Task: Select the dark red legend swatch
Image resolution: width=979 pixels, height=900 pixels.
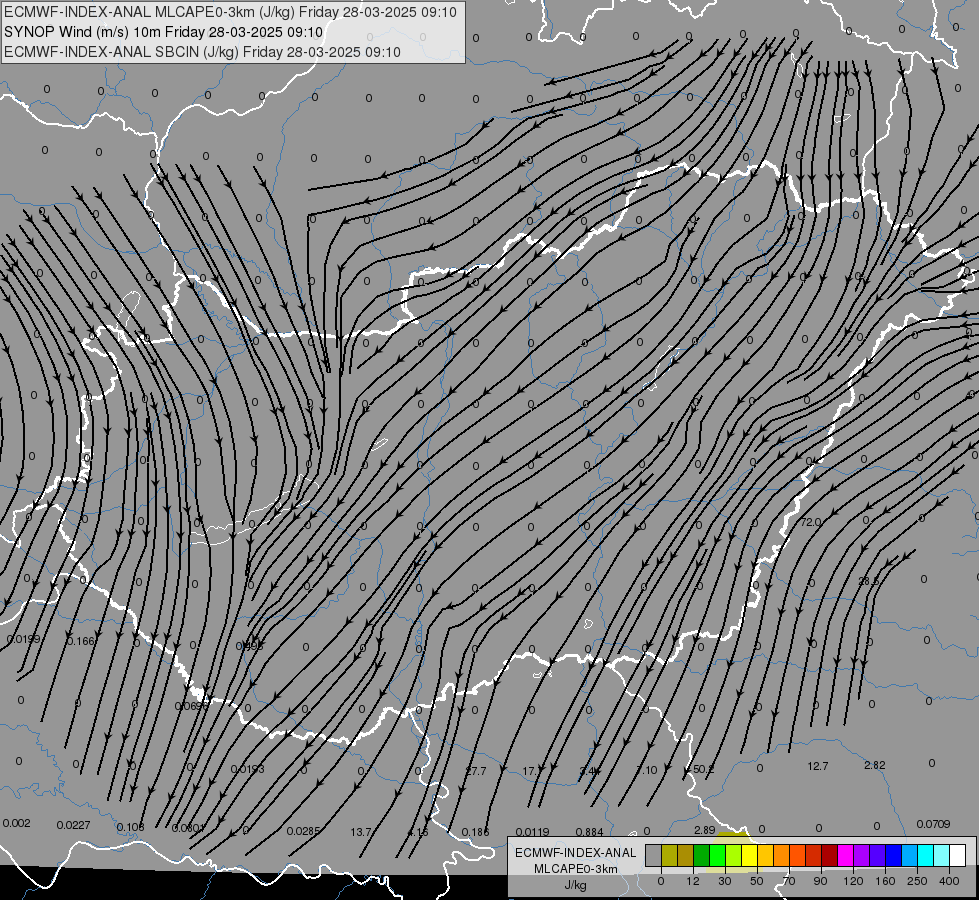Action: coord(829,856)
